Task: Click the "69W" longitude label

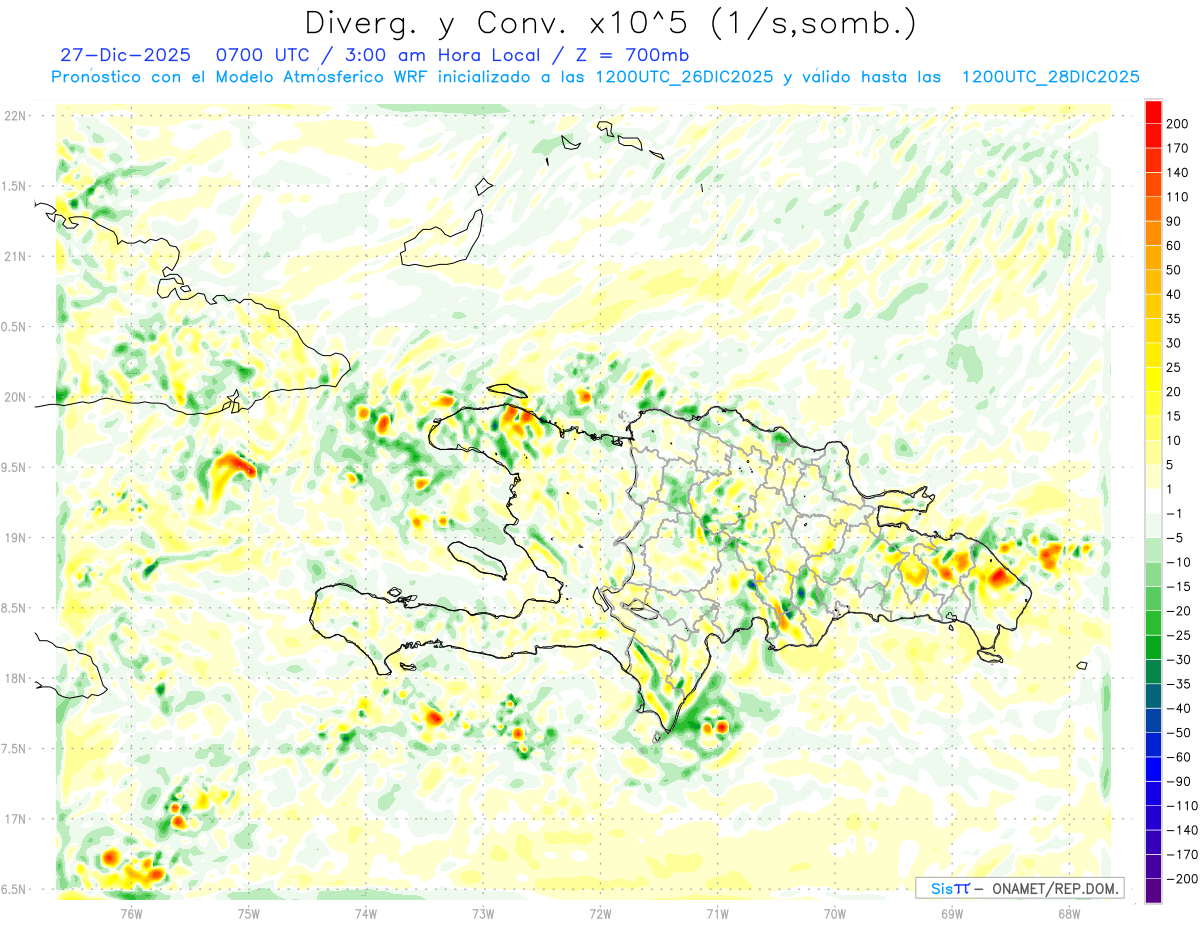Action: 952,912
